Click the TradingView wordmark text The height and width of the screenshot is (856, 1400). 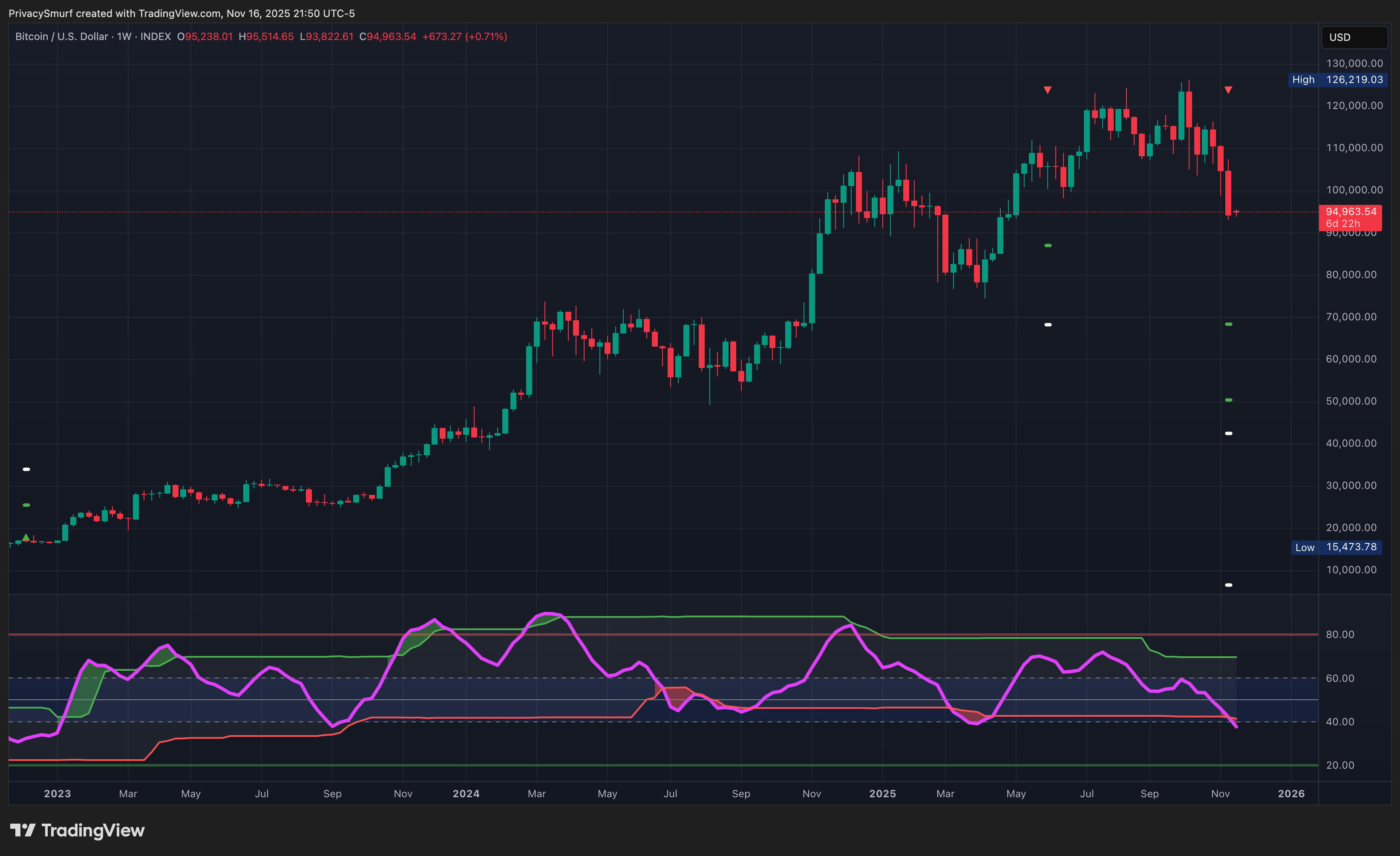pyautogui.click(x=93, y=830)
